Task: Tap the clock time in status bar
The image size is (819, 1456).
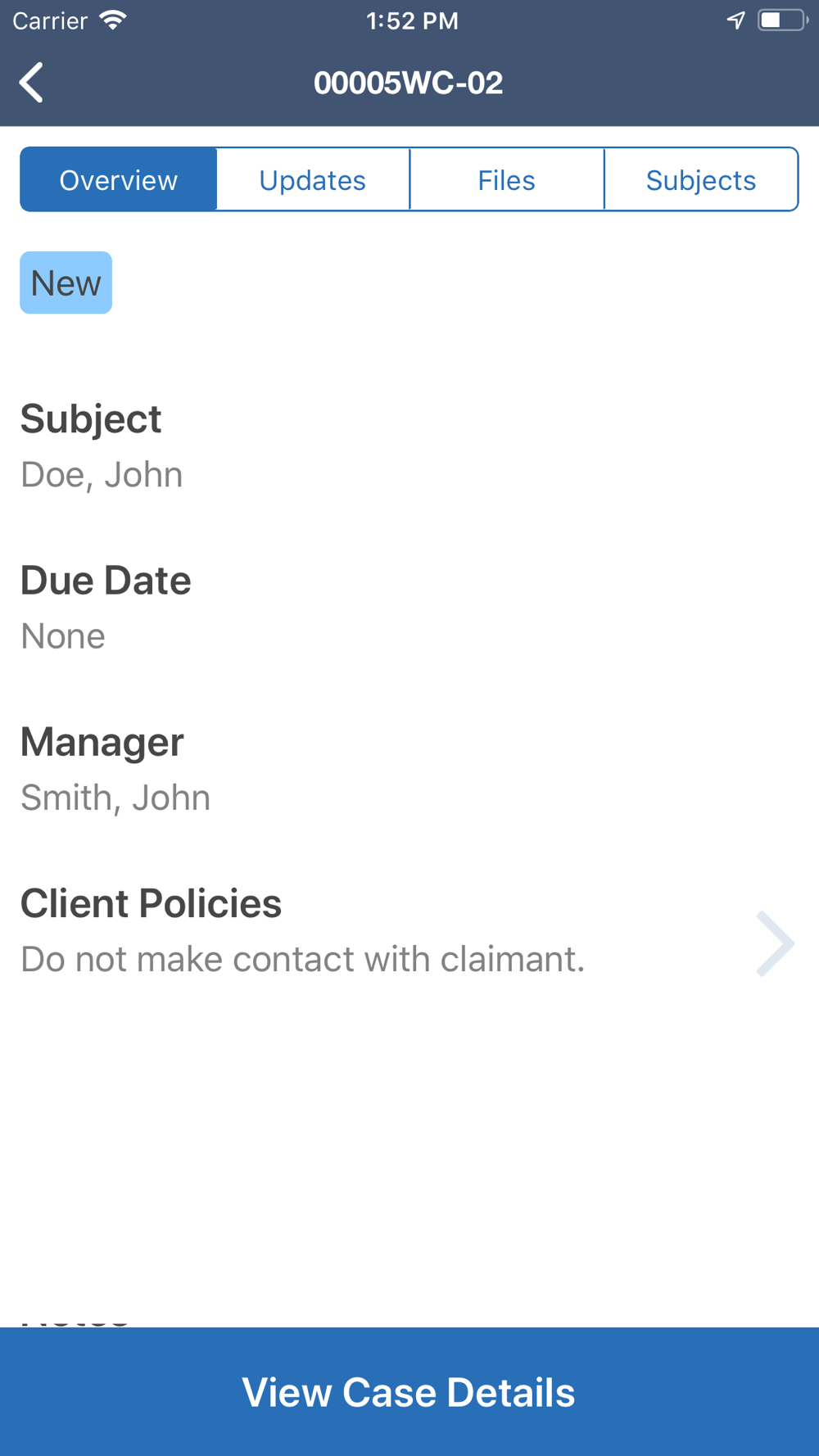Action: pos(412,20)
